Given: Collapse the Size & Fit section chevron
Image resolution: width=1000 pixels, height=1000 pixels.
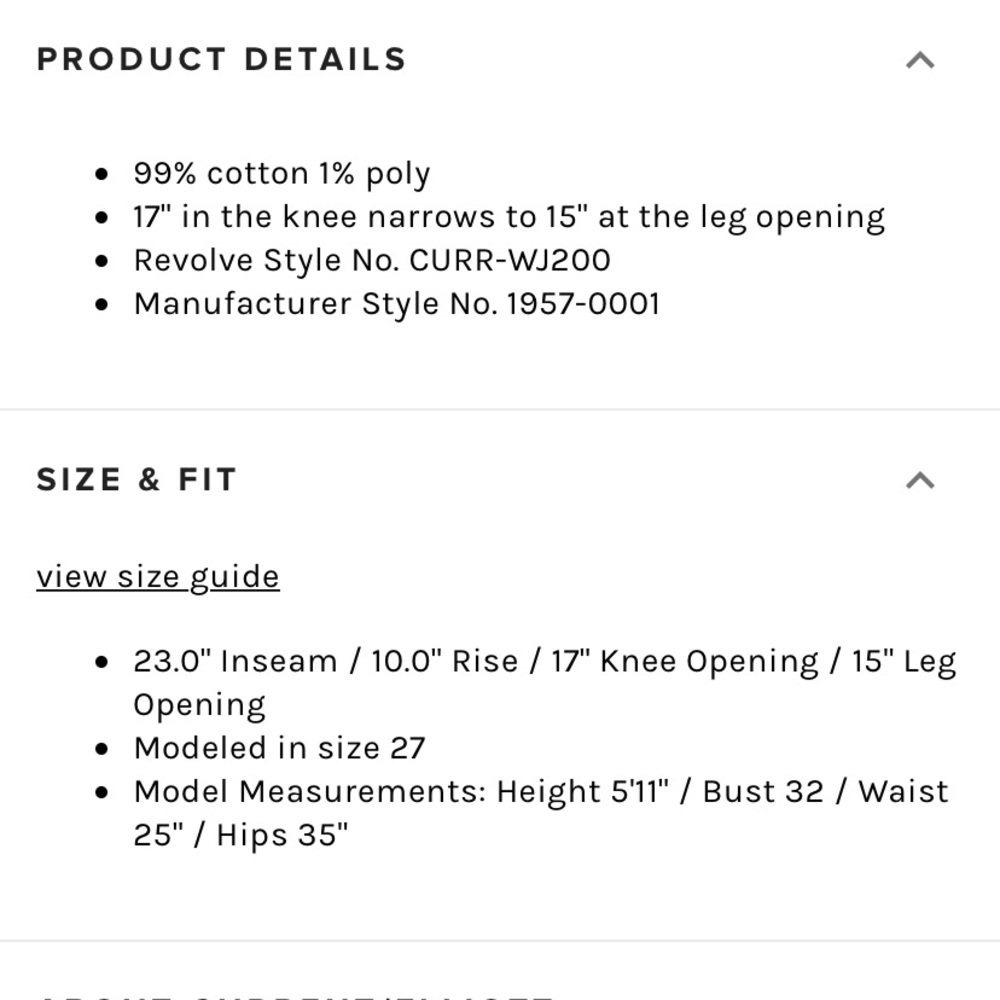Looking at the screenshot, I should click(920, 481).
